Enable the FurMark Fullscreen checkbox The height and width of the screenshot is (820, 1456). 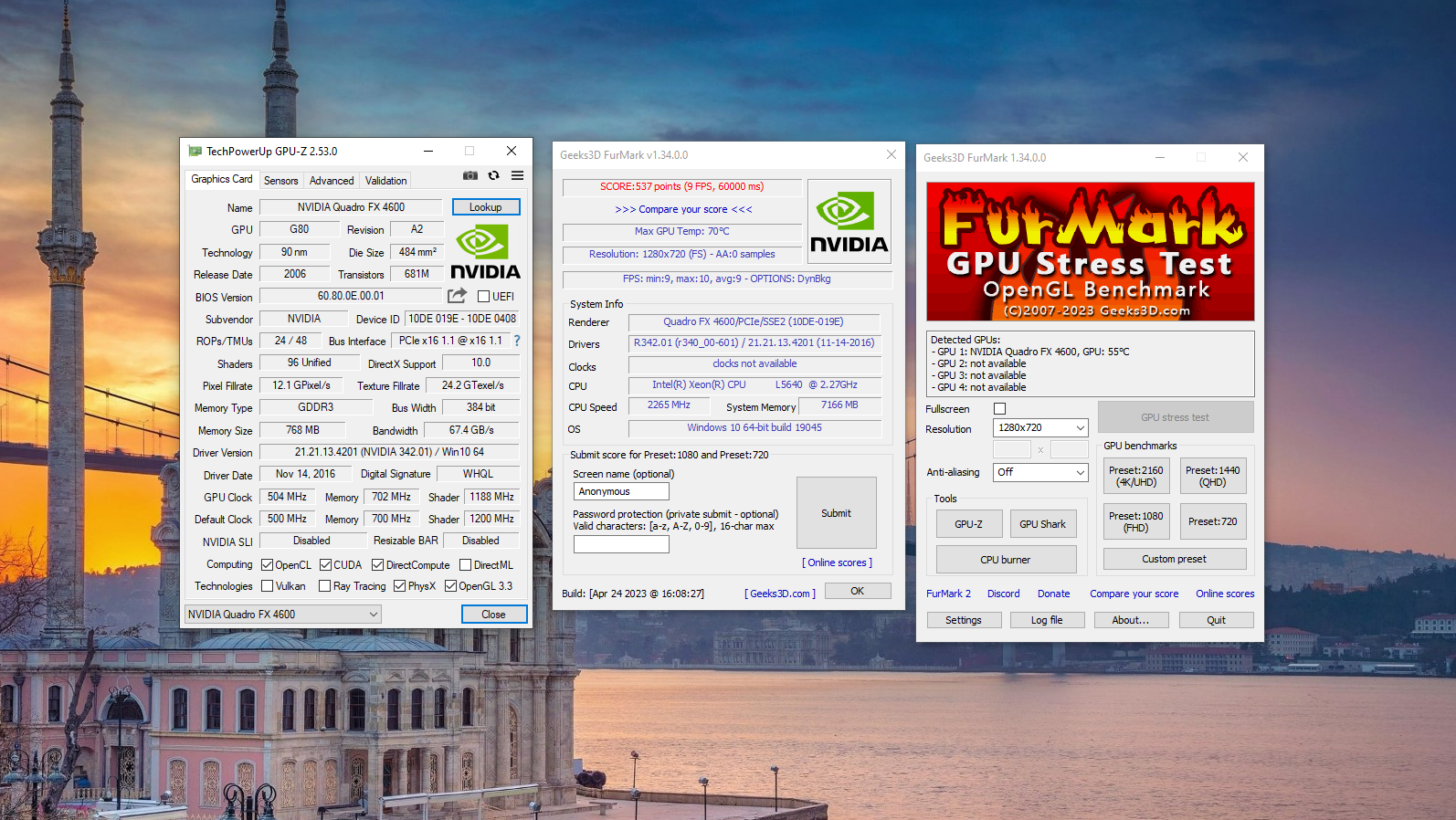click(1000, 409)
